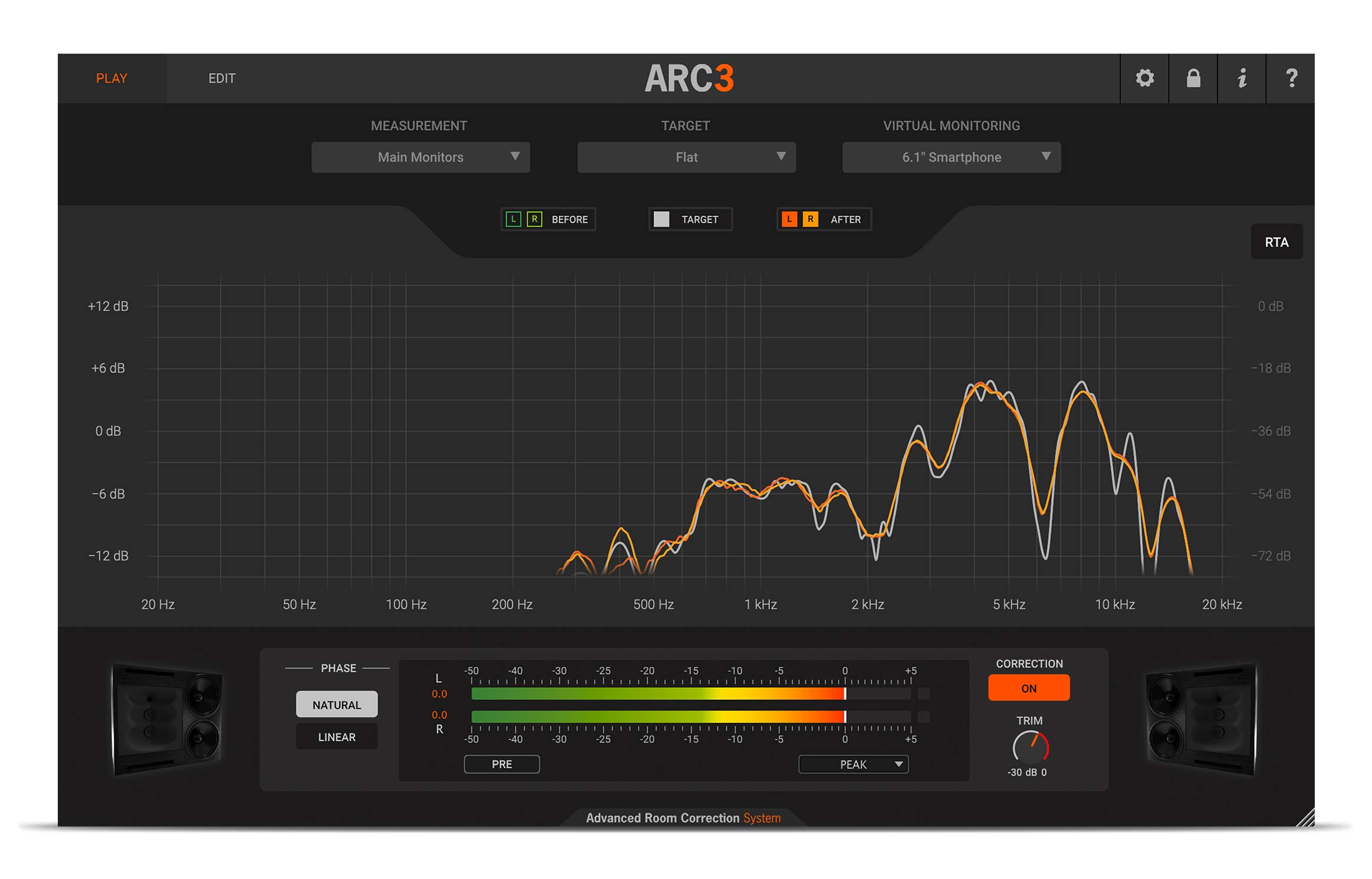This screenshot has width=1372, height=879.
Task: Click the Advanced Room Correction System footer
Action: click(683, 818)
